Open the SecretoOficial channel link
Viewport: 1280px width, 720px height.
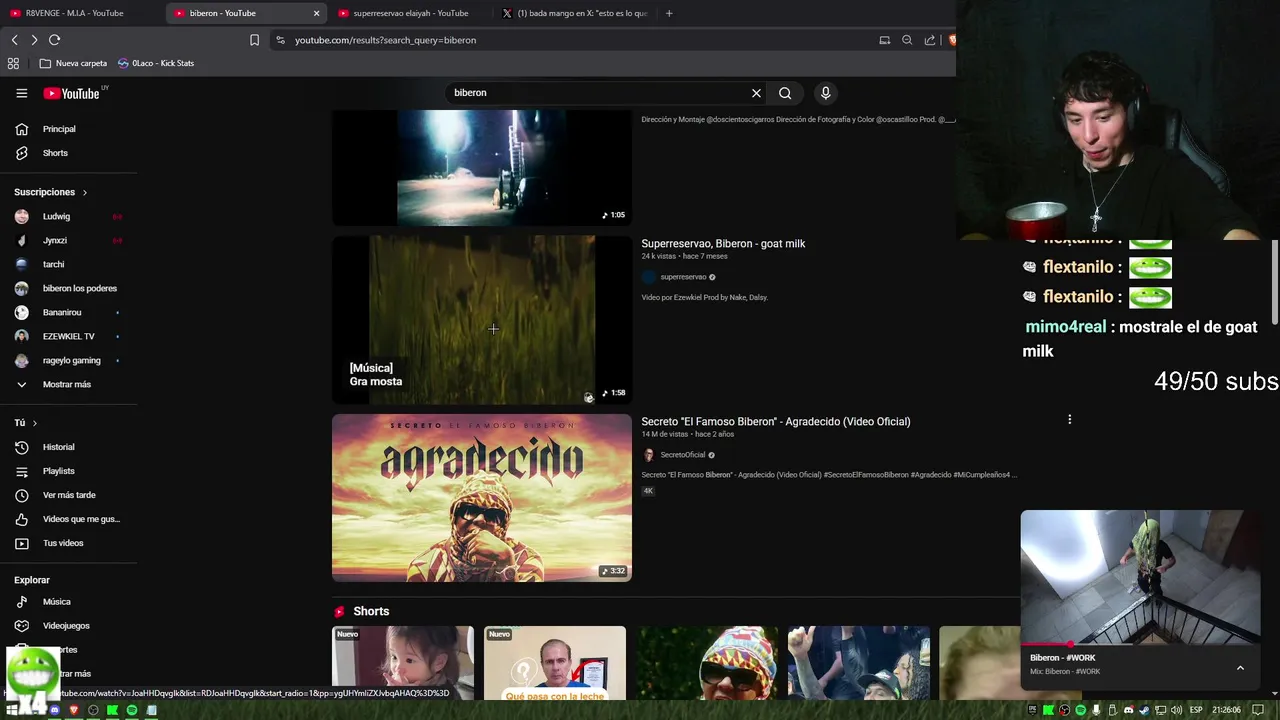(x=683, y=455)
